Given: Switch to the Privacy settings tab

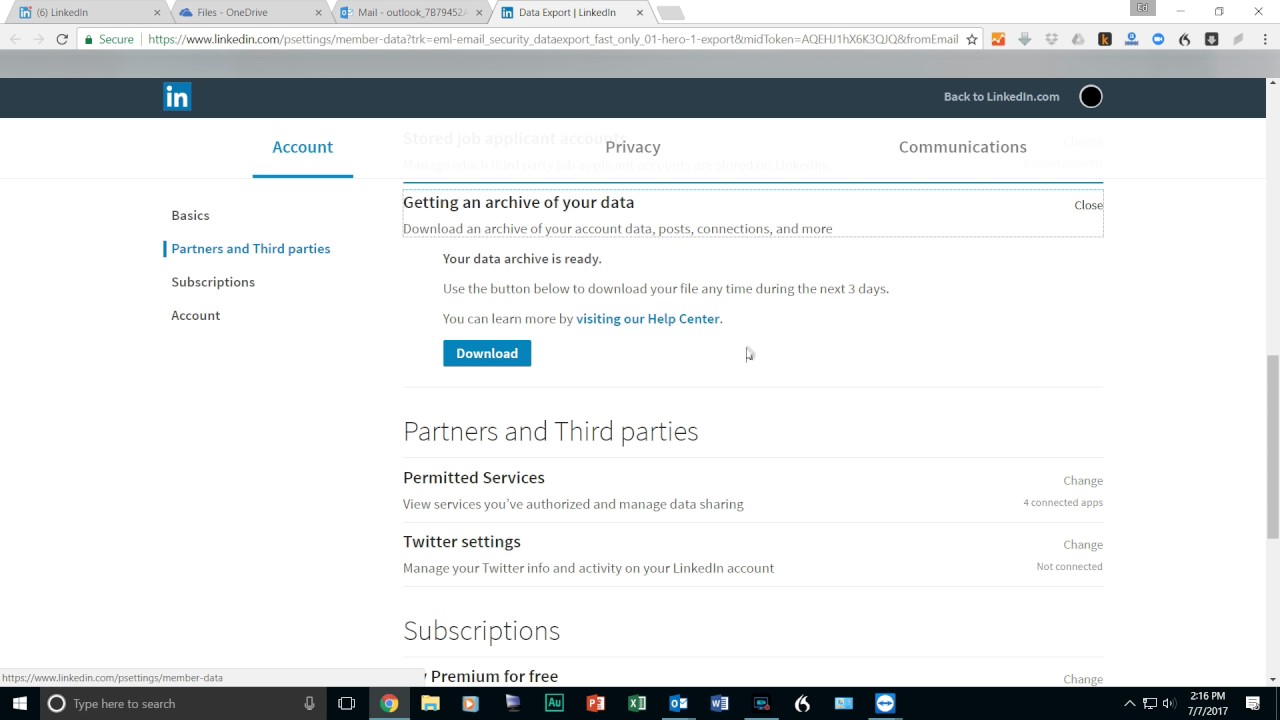Looking at the screenshot, I should (x=633, y=147).
